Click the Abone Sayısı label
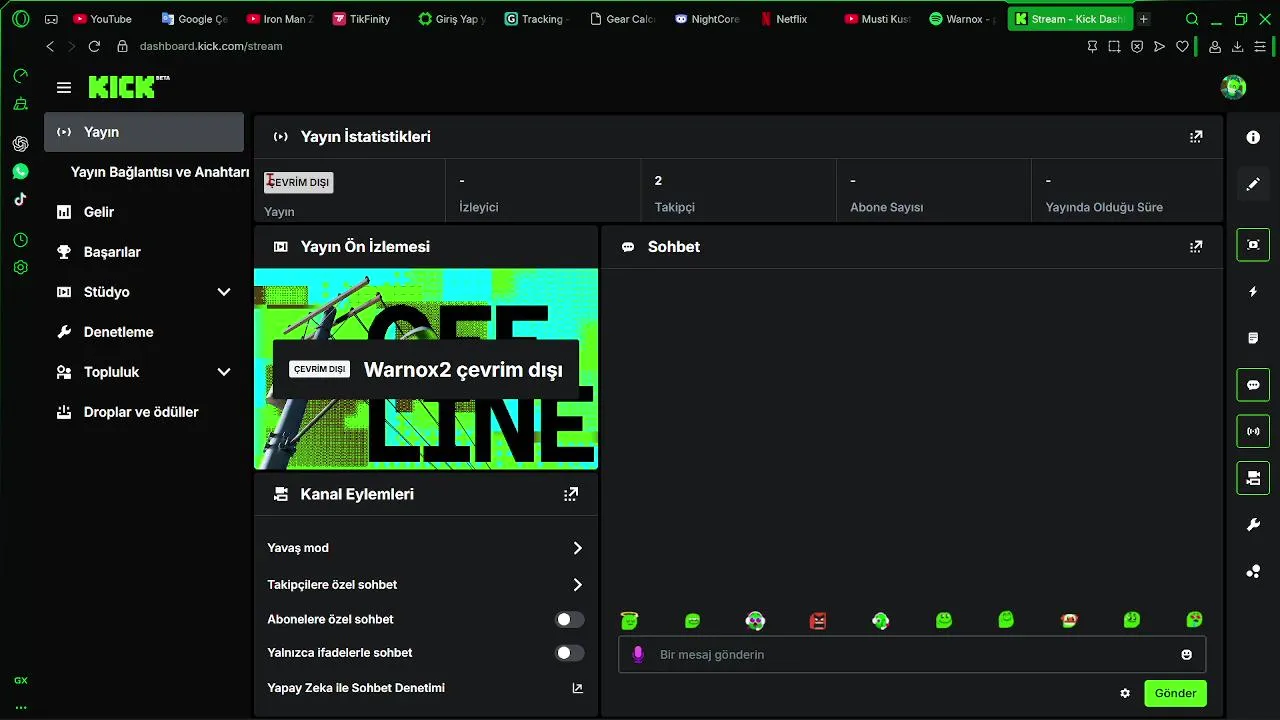Image resolution: width=1280 pixels, height=720 pixels. (886, 207)
